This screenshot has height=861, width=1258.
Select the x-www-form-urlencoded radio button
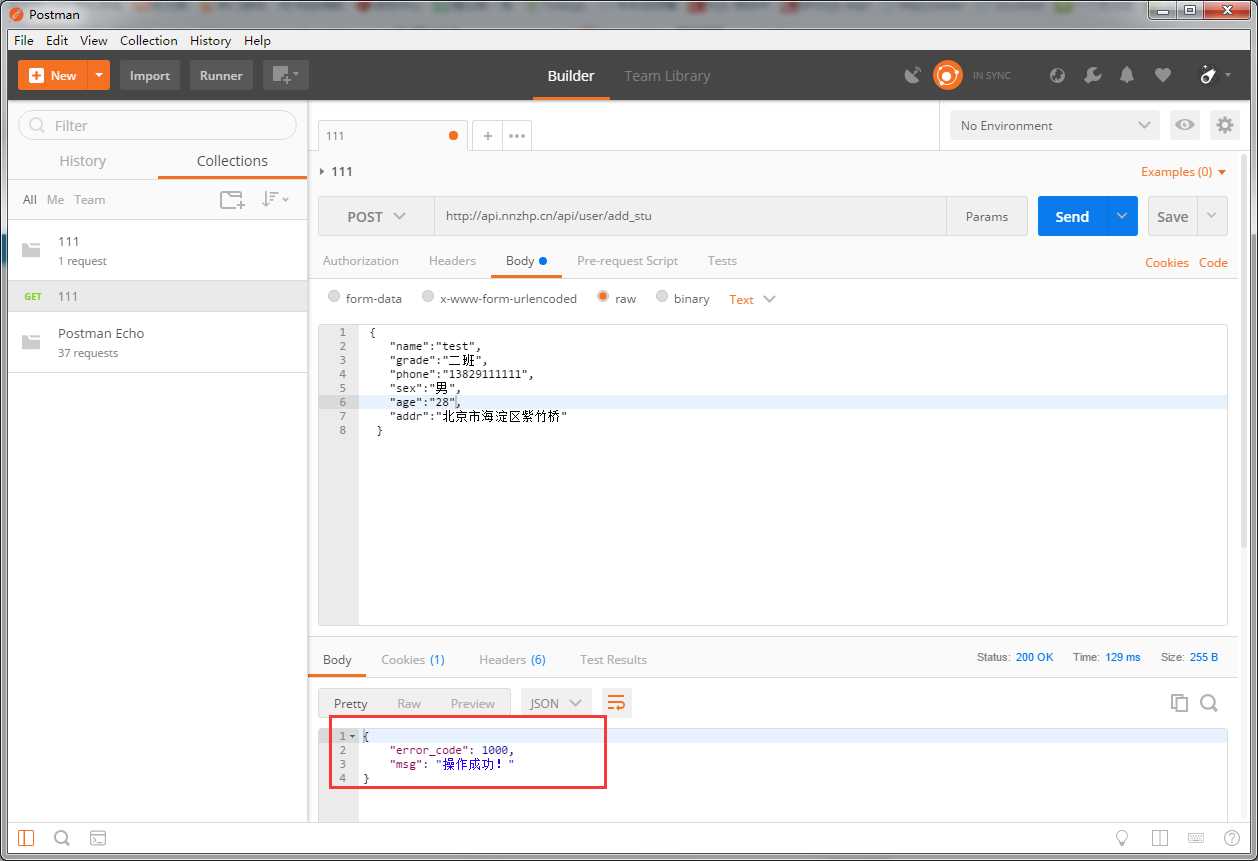428,297
